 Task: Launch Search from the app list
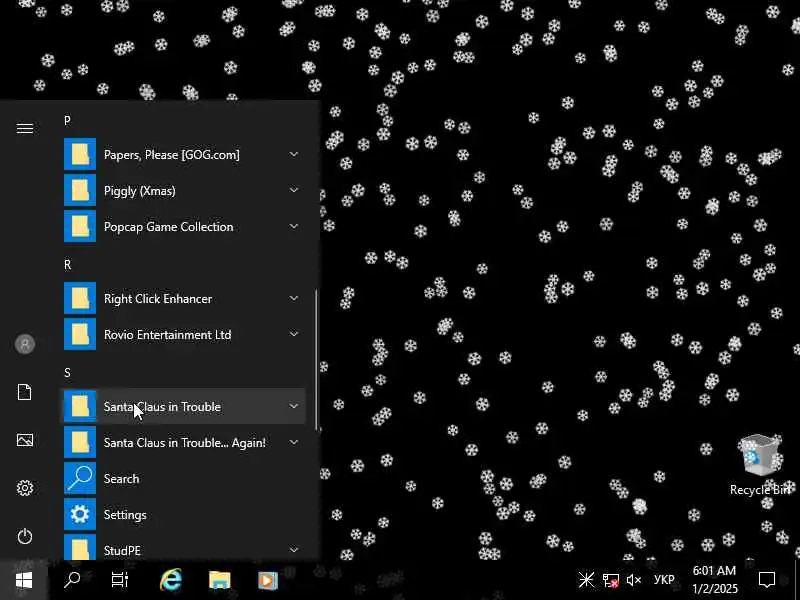[x=183, y=478]
